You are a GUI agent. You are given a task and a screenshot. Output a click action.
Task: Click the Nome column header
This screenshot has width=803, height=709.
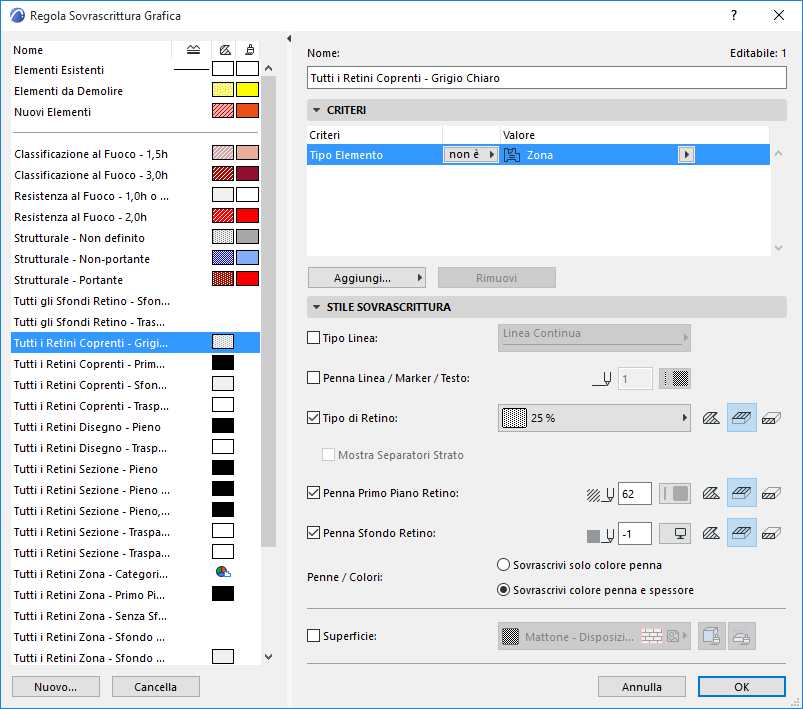(x=91, y=50)
